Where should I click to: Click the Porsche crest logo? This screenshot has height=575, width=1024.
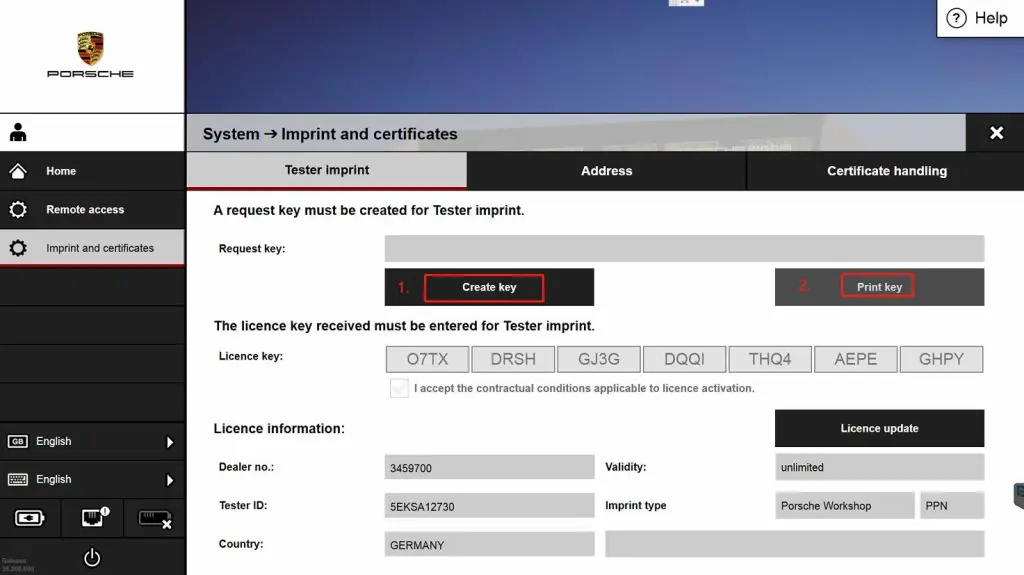click(90, 48)
